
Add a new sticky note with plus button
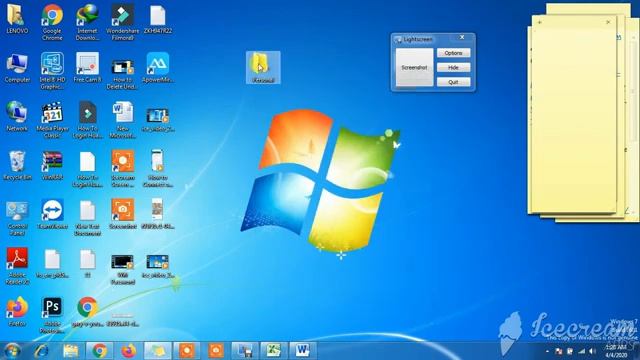pyautogui.click(x=540, y=22)
